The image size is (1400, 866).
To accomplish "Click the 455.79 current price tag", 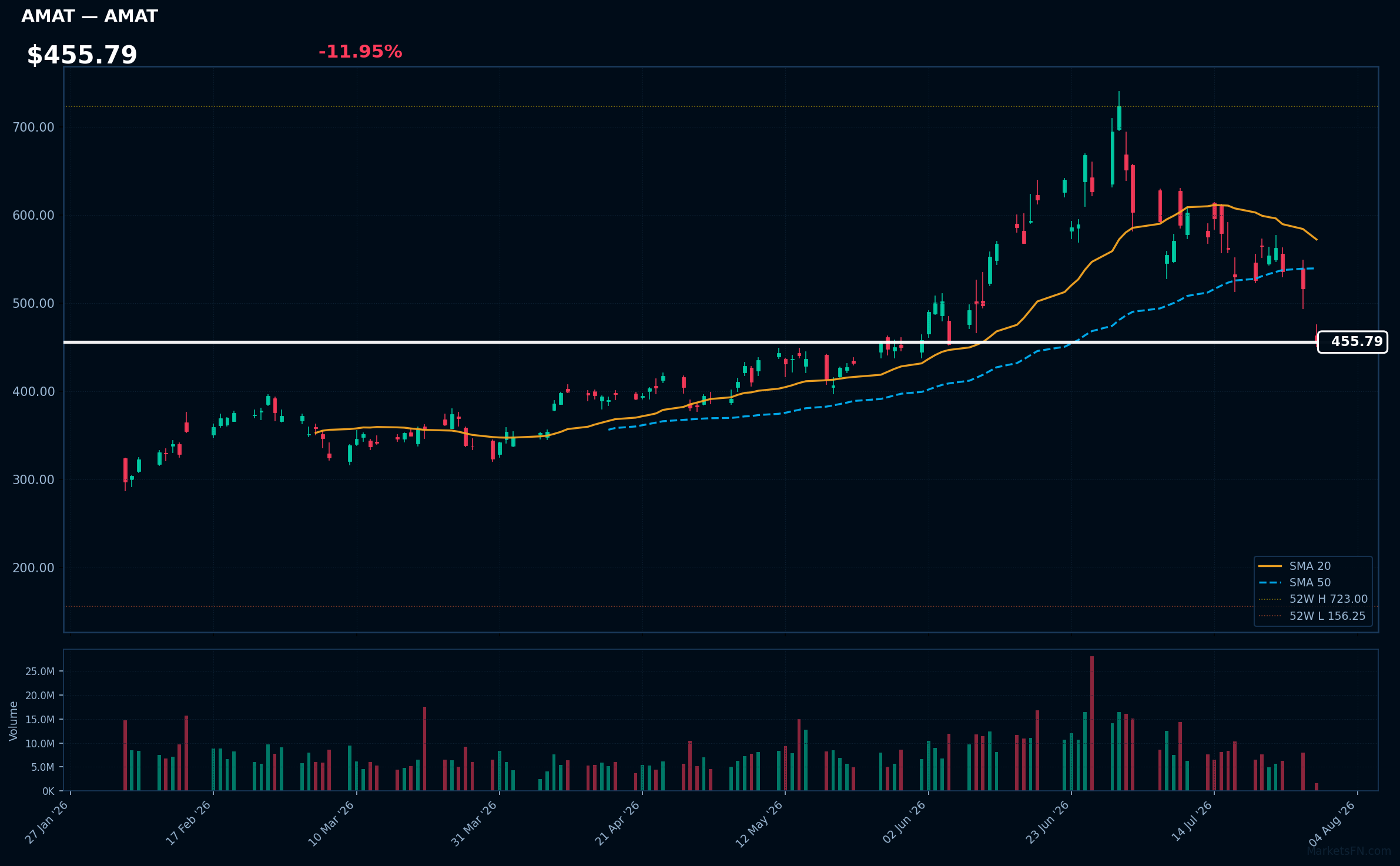I will pos(1352,342).
